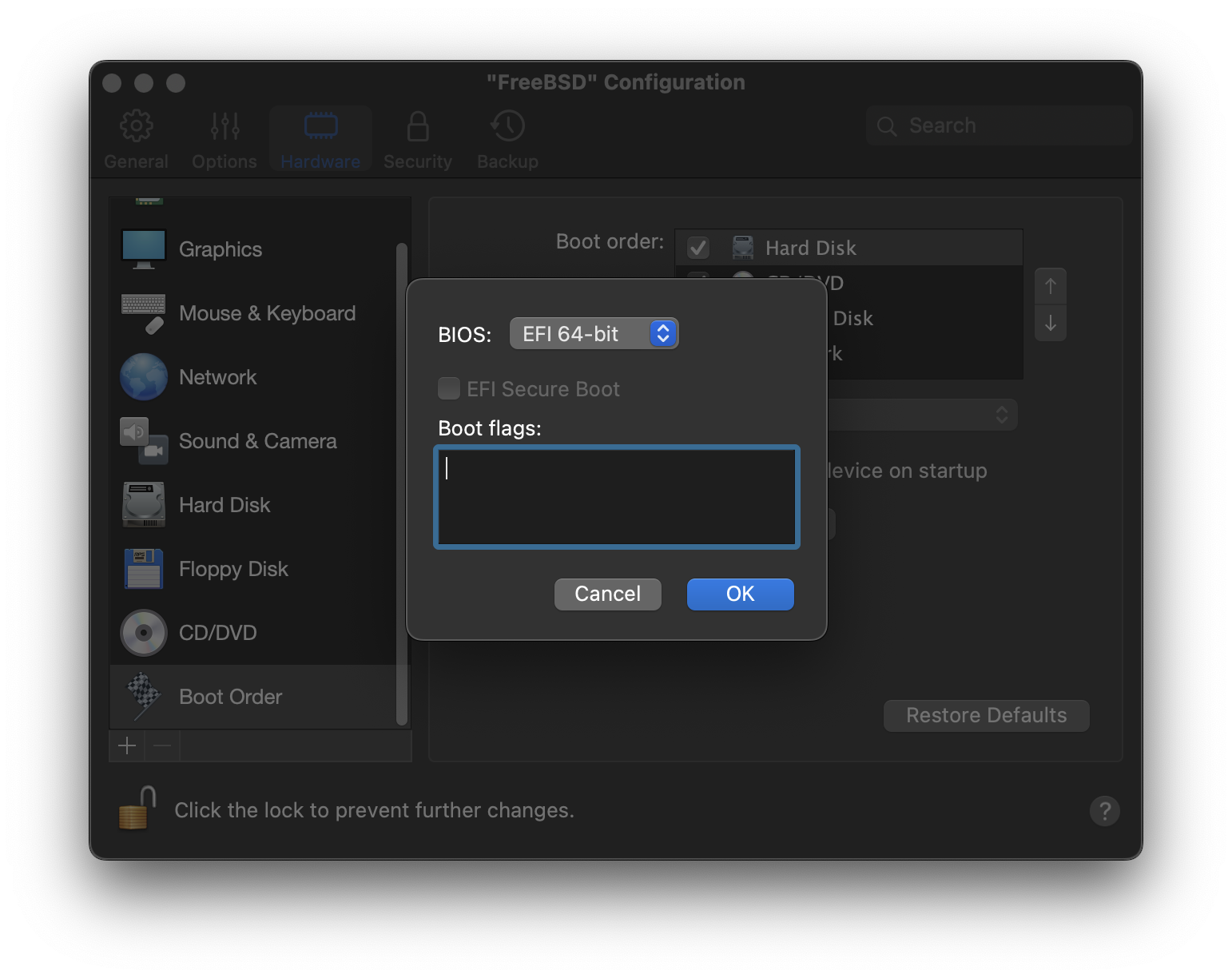Uncheck Hard Disk in boot order list

(698, 248)
